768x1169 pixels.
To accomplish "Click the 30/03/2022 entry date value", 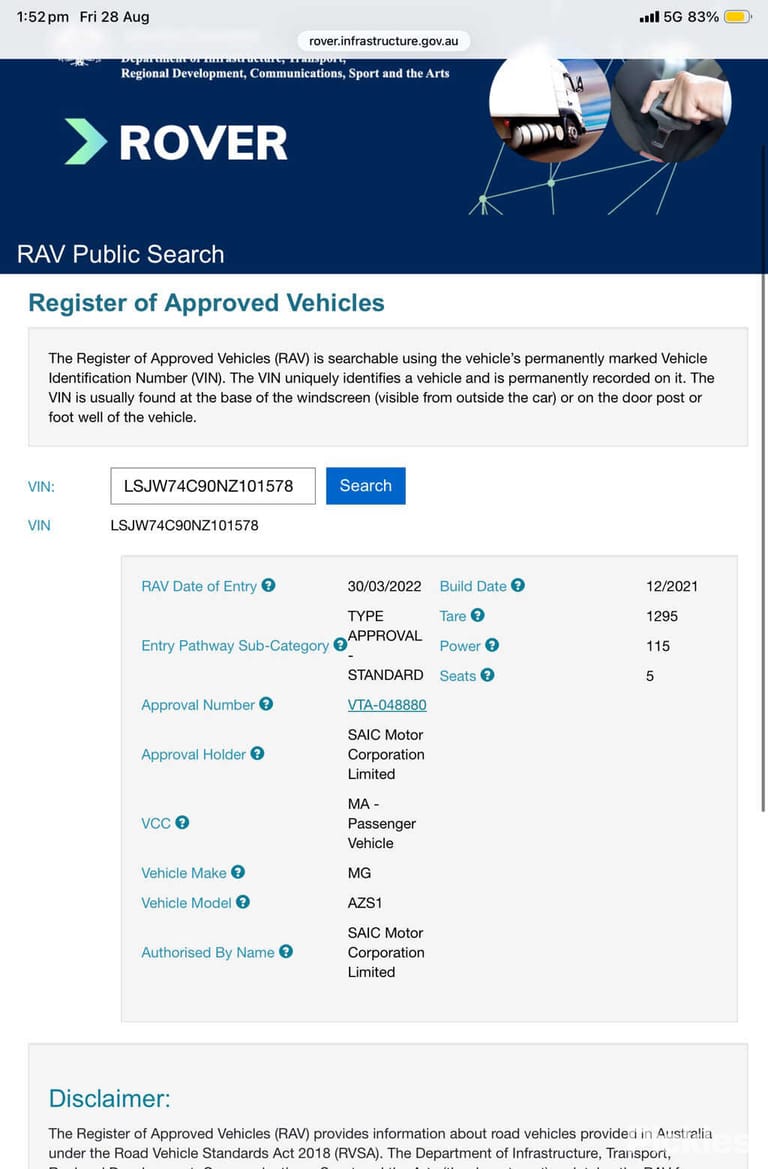I will pos(385,586).
